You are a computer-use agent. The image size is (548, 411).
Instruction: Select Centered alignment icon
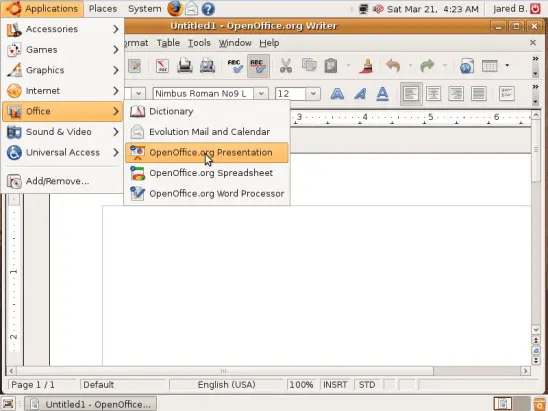pos(433,94)
